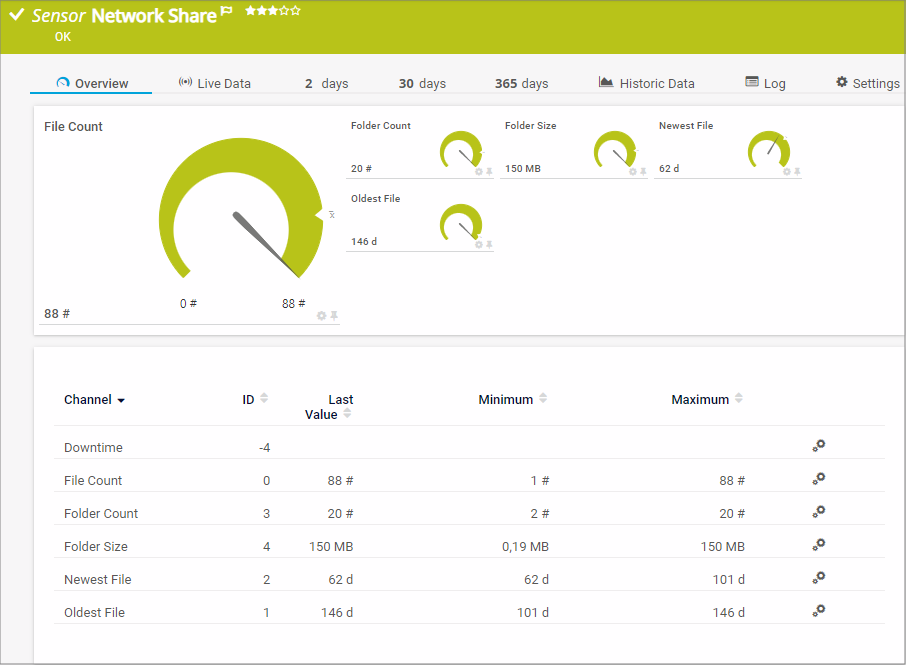Open the Historic Data tab
The height and width of the screenshot is (665, 906).
(x=646, y=83)
